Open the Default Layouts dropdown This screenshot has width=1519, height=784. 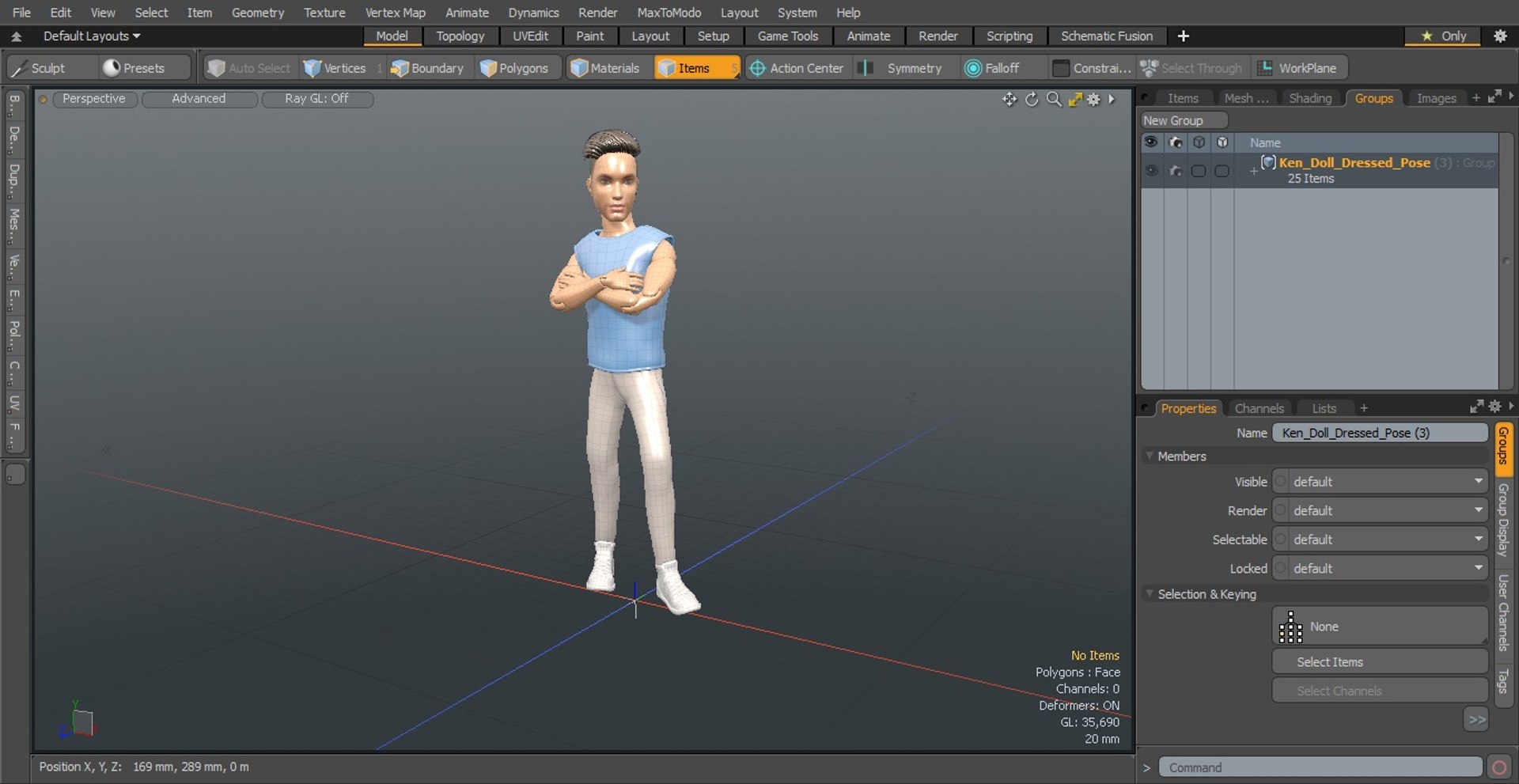(92, 36)
